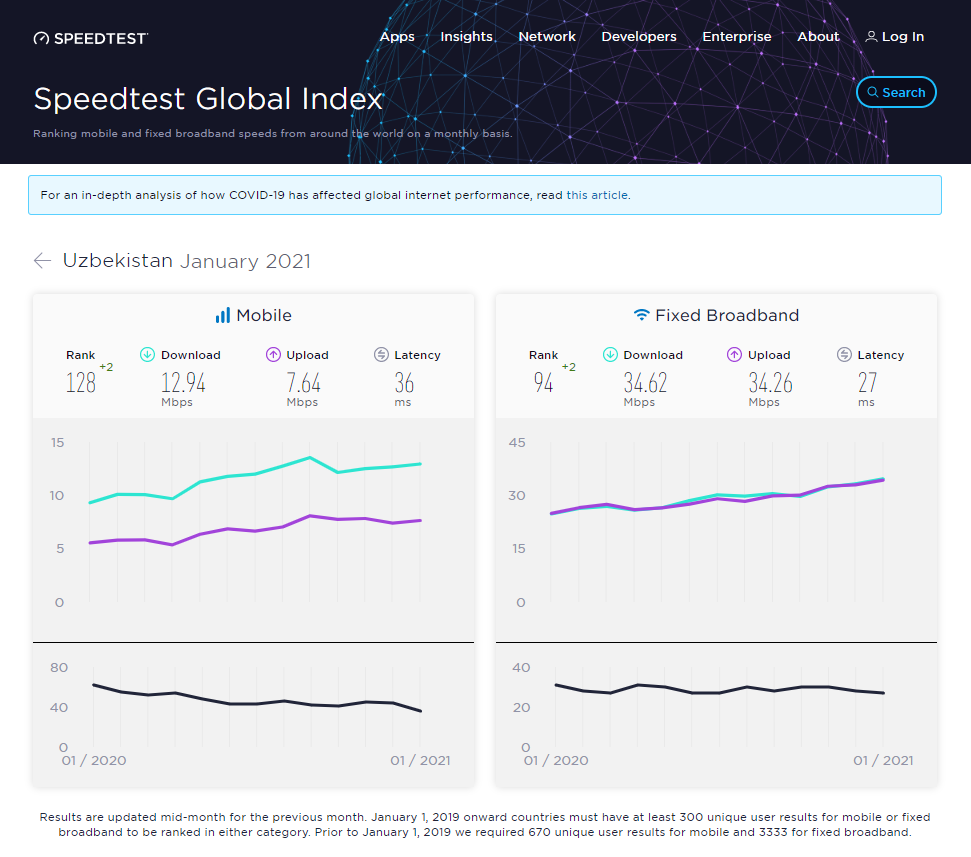Click the Speedtest Global Index heading
Viewport: 971px width, 857px height.
tap(209, 99)
